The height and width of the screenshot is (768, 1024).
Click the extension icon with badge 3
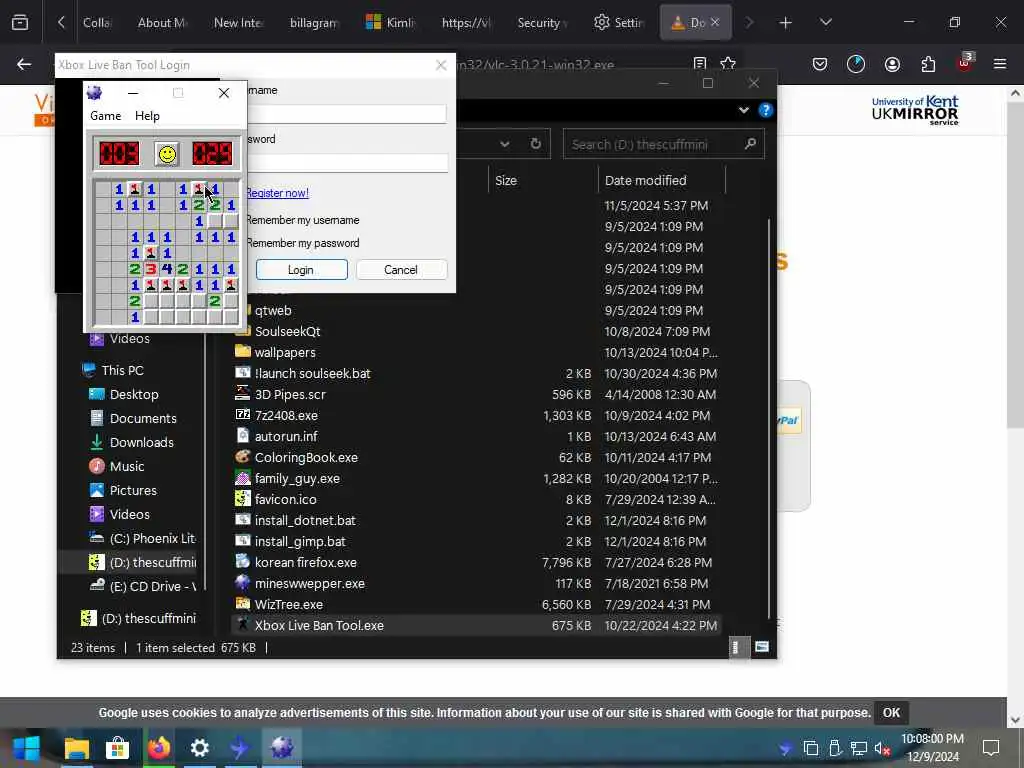[x=965, y=63]
